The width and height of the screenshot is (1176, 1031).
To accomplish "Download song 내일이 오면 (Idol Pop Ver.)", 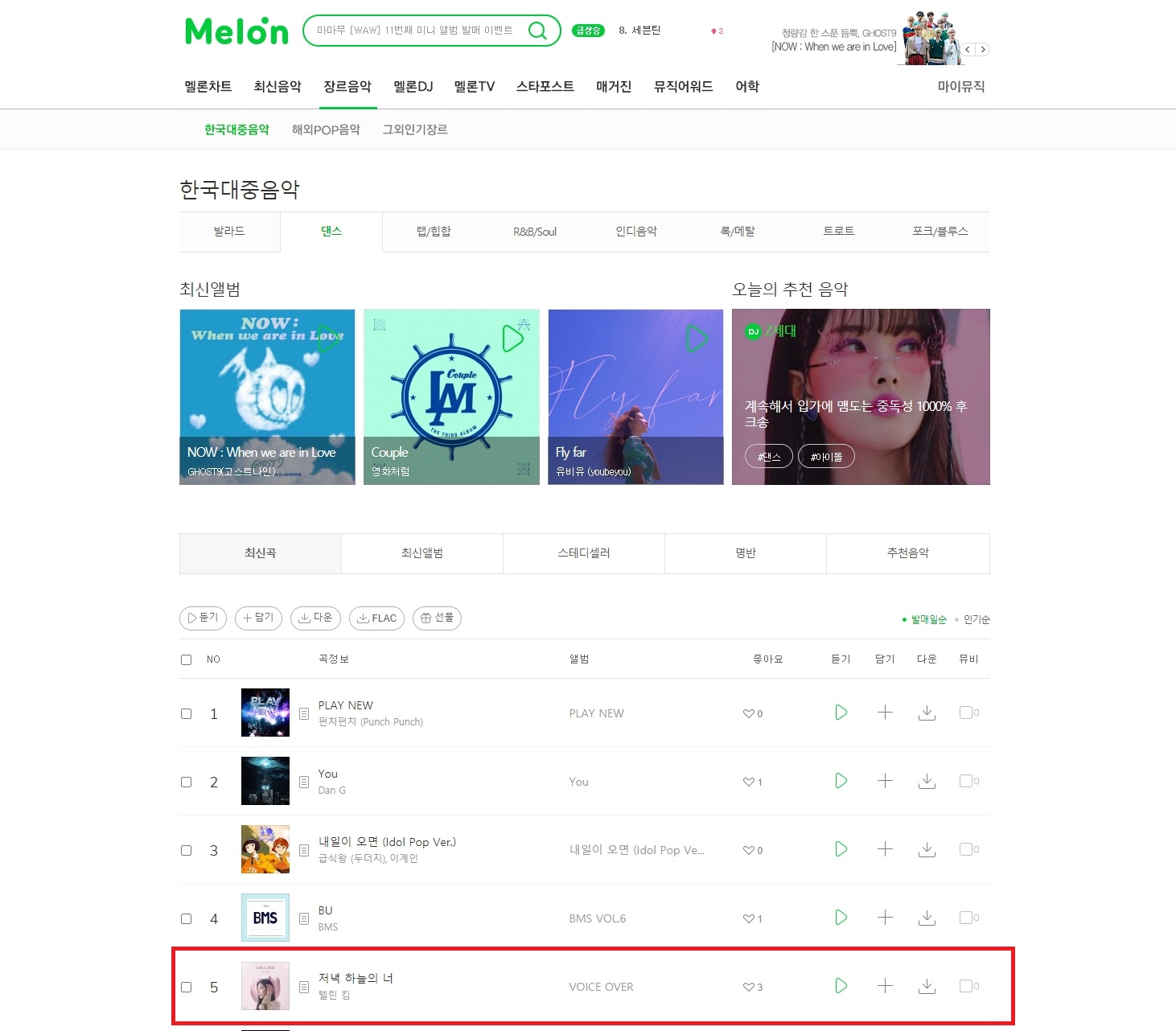I will (x=927, y=849).
